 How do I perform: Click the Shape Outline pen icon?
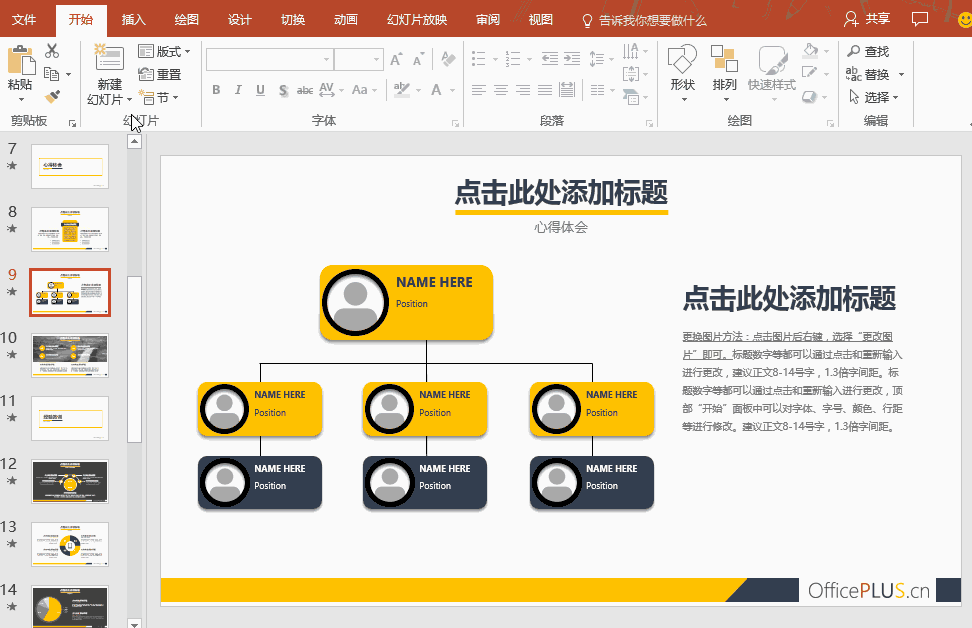810,73
